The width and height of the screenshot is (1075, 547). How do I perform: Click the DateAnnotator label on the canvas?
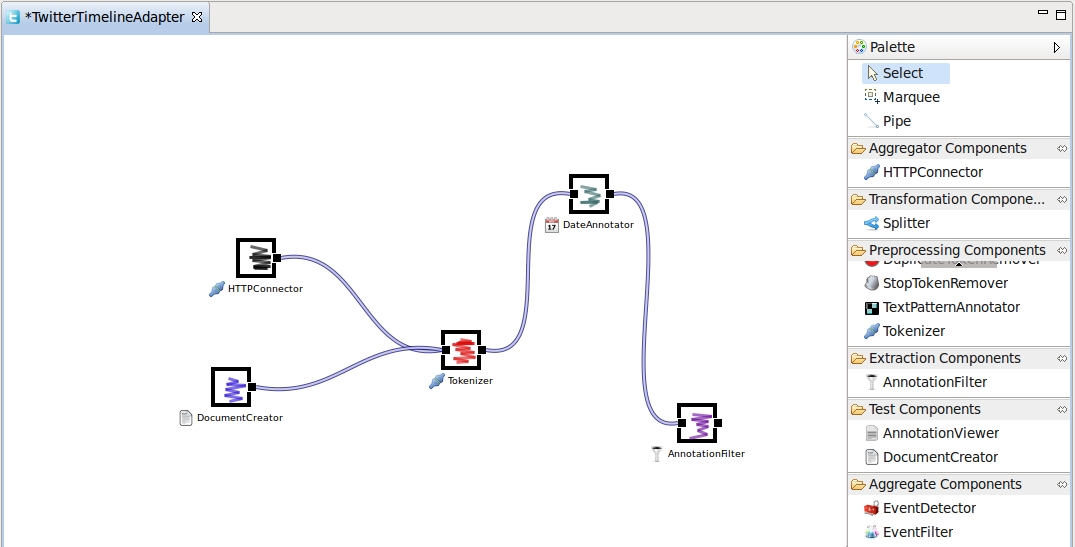[x=598, y=225]
